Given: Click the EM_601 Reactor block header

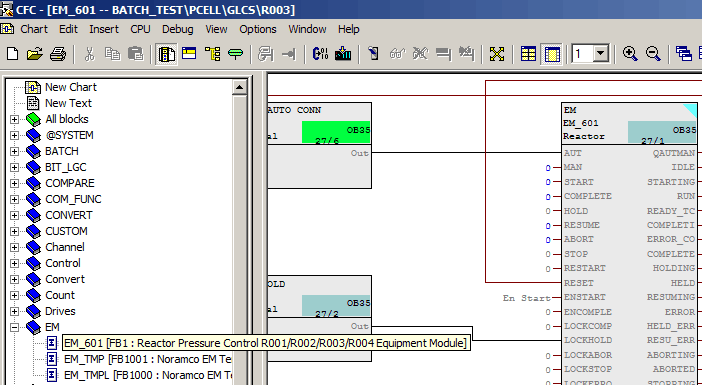Looking at the screenshot, I should coord(629,124).
